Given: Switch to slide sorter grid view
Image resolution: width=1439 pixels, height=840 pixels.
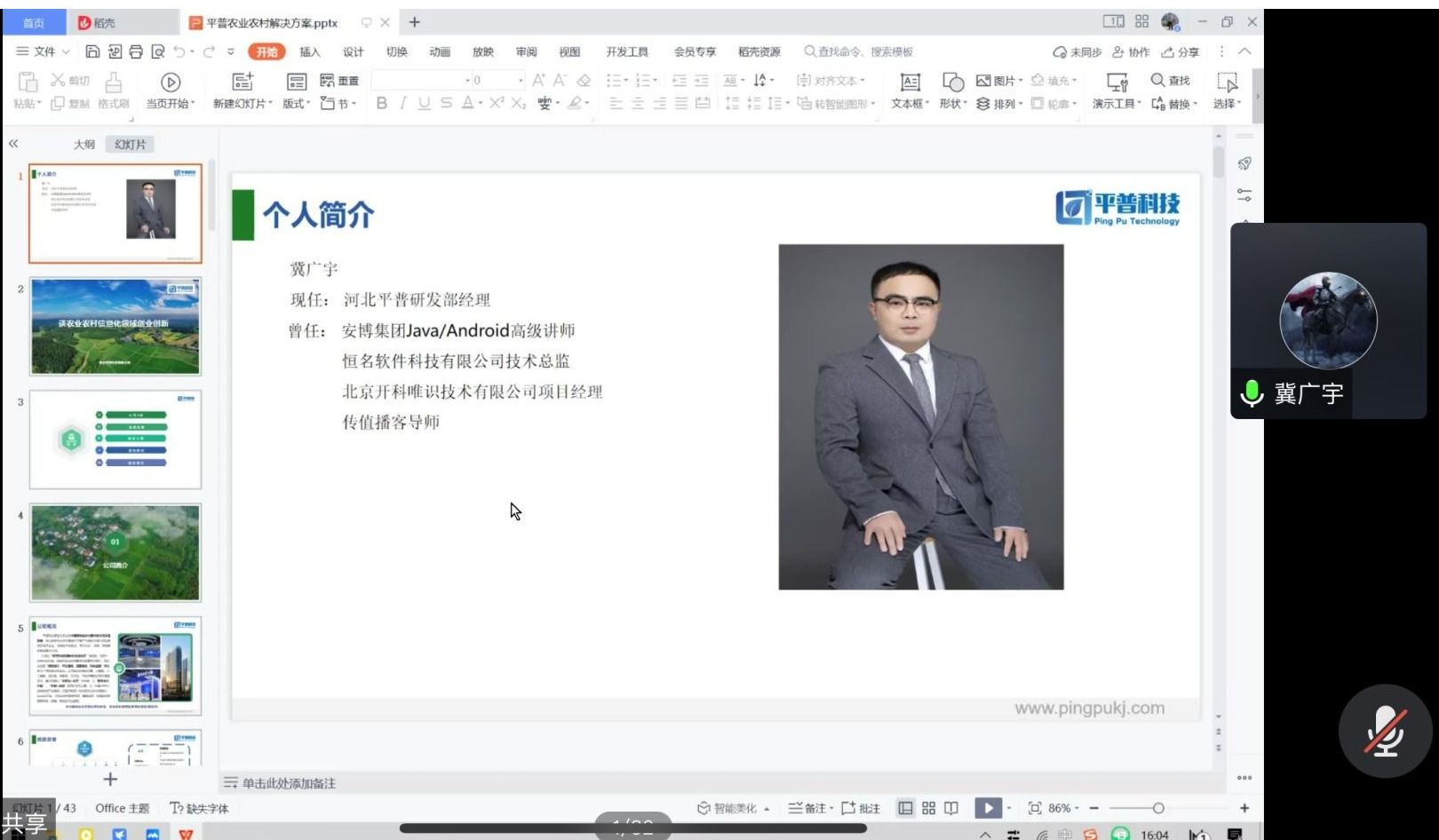Looking at the screenshot, I should 928,808.
